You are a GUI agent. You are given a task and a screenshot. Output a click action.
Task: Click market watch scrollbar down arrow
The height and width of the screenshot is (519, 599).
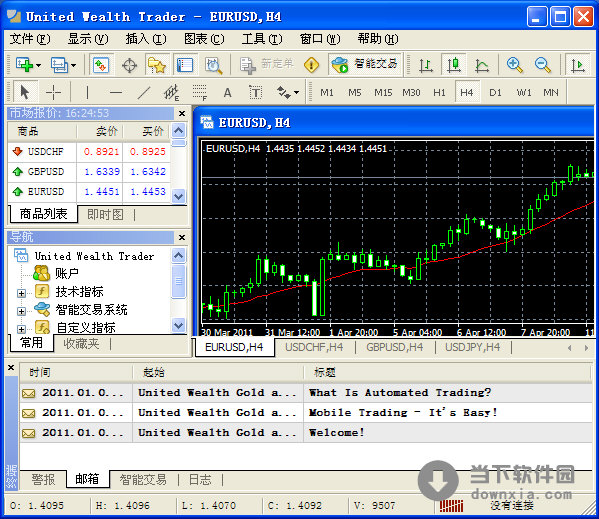click(178, 197)
